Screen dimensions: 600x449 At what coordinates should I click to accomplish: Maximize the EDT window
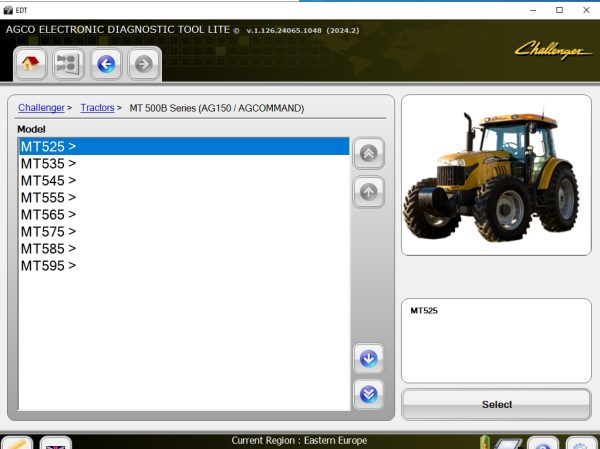[x=559, y=10]
